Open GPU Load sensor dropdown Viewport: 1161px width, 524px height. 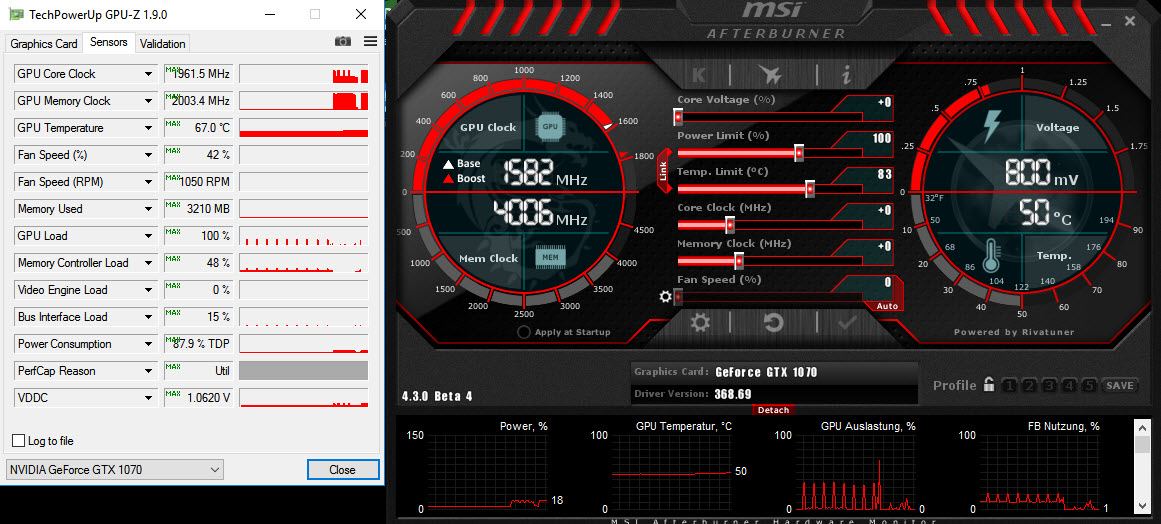pyautogui.click(x=148, y=236)
